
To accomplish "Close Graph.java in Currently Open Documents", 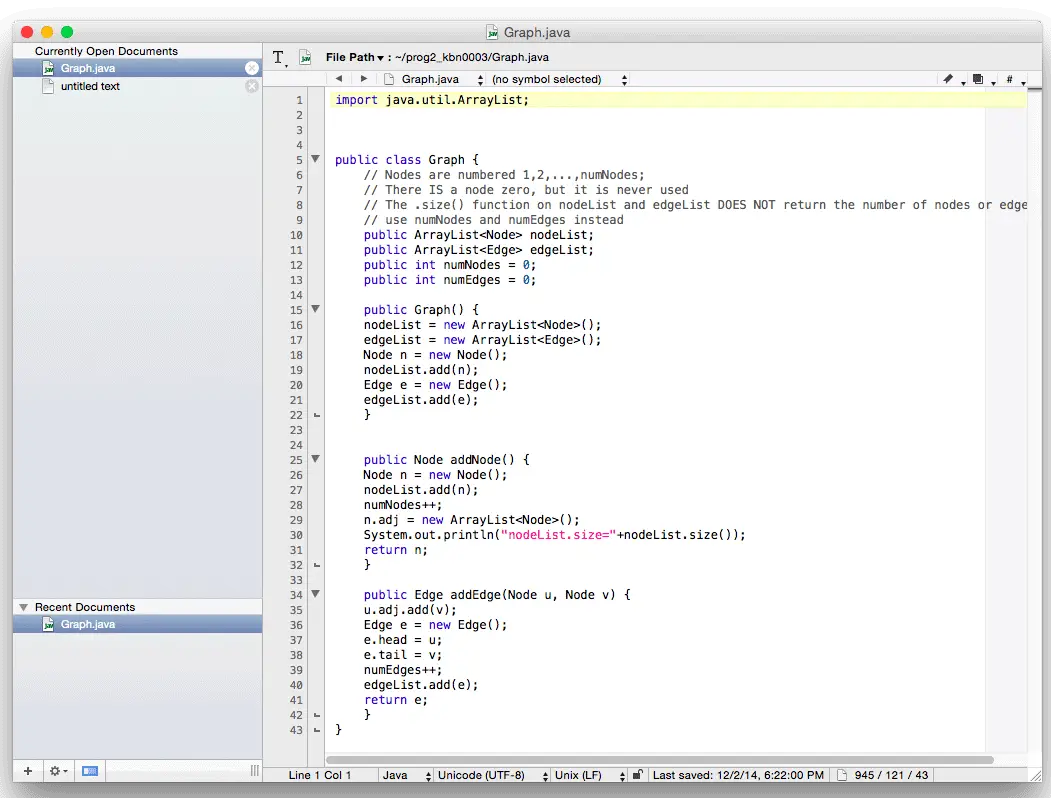I will (x=251, y=68).
